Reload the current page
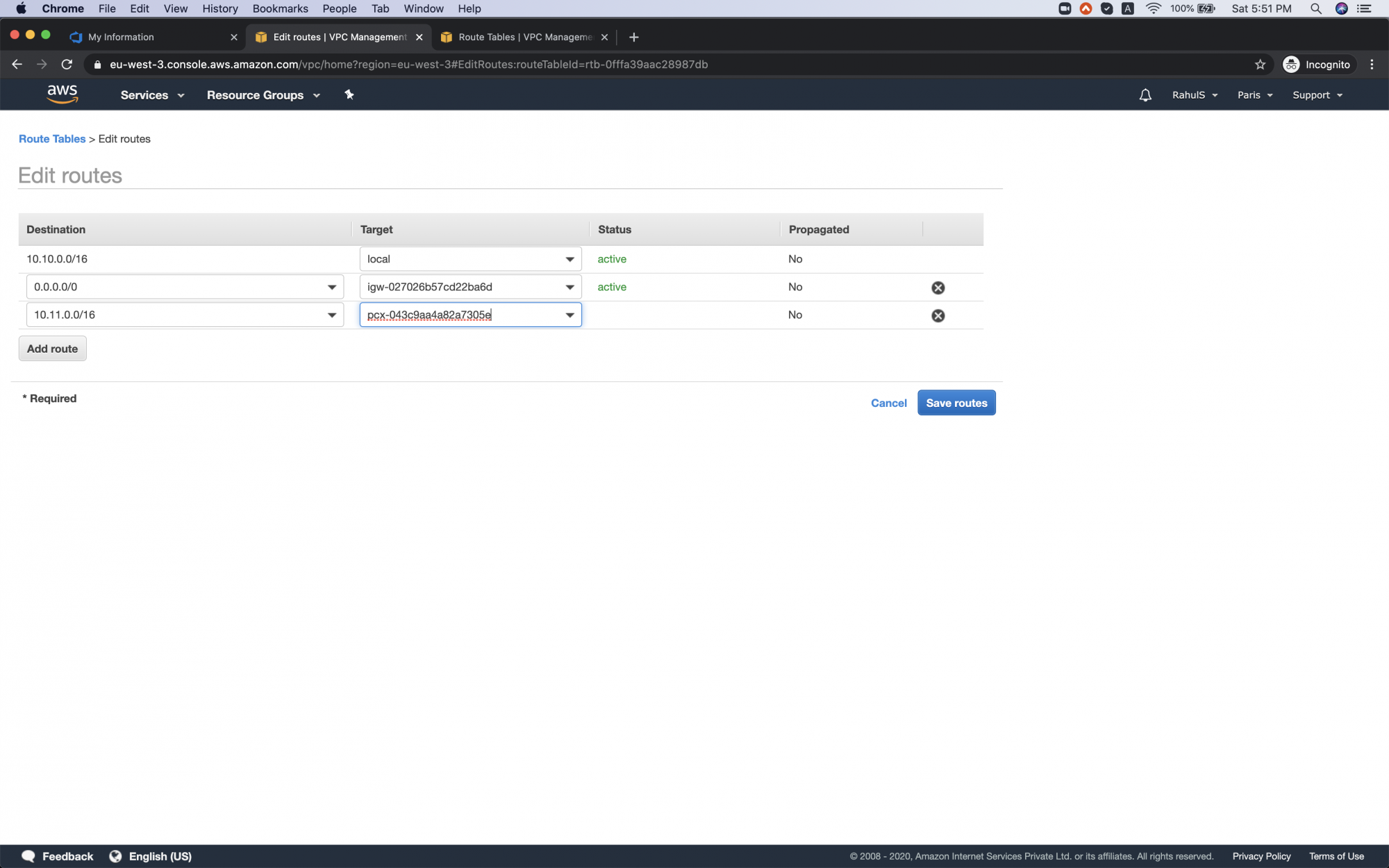This screenshot has width=1389, height=868. pos(67,64)
